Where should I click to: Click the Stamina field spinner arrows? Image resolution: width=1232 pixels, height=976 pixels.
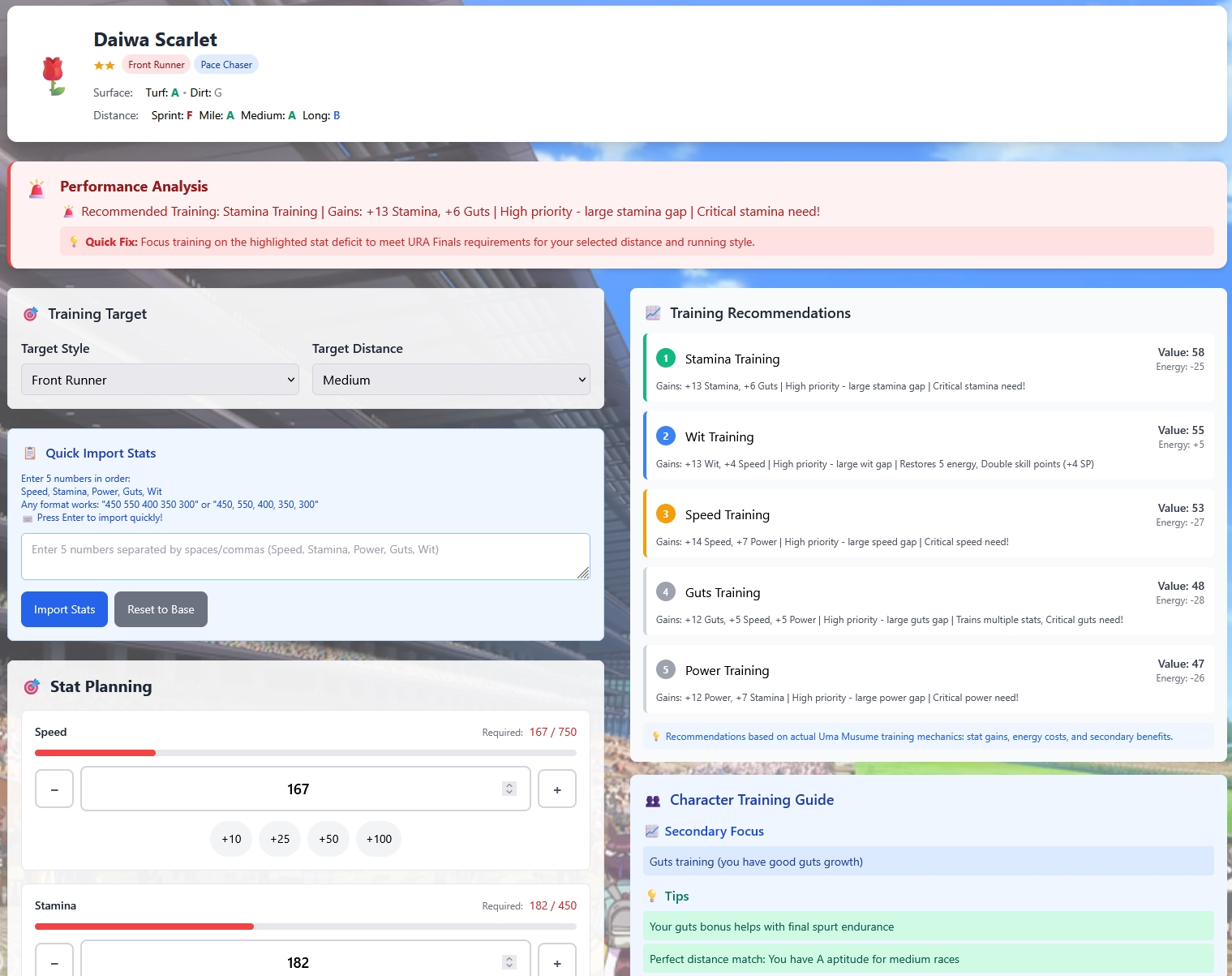click(x=509, y=962)
